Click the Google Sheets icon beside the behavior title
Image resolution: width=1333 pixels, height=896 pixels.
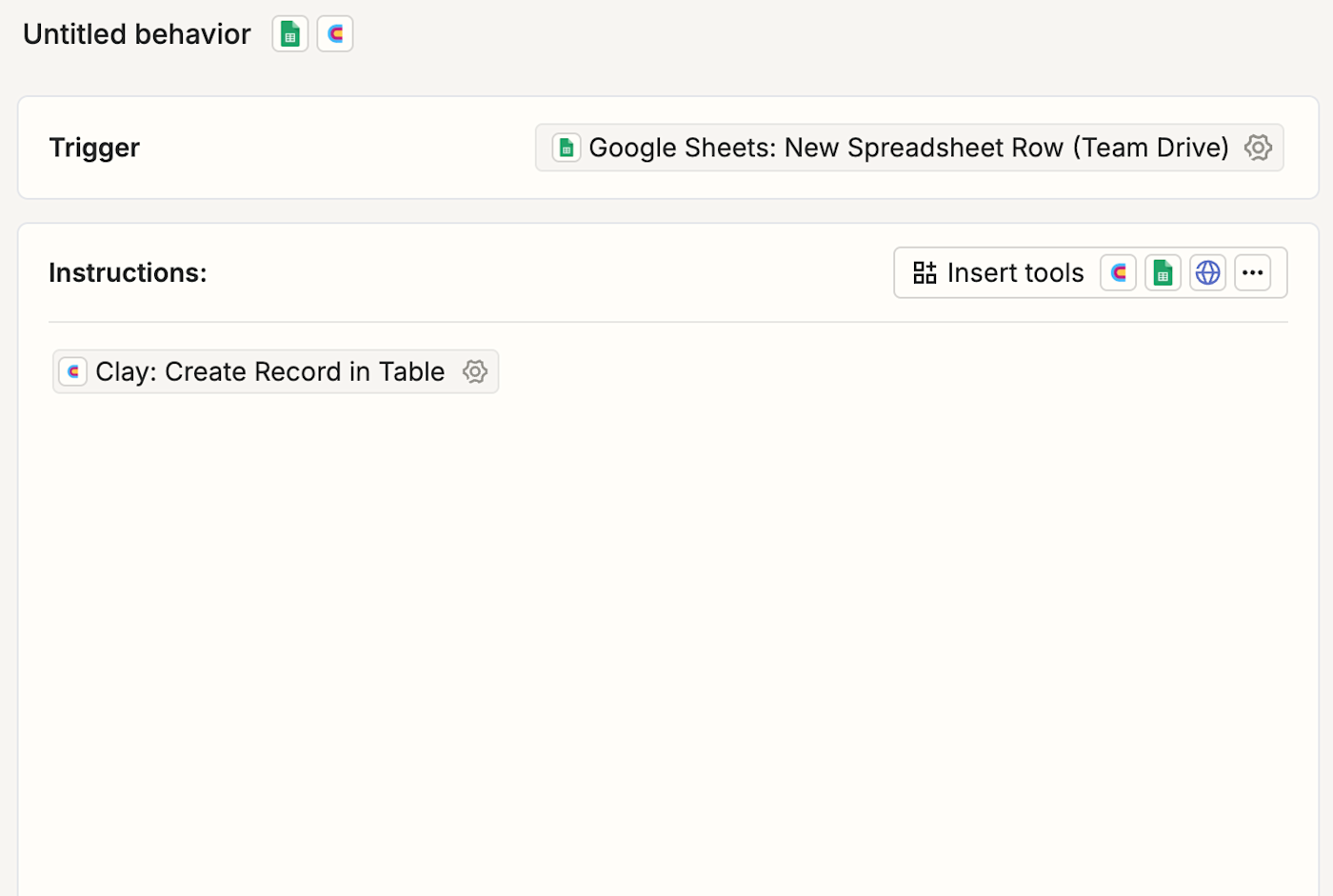pos(290,34)
